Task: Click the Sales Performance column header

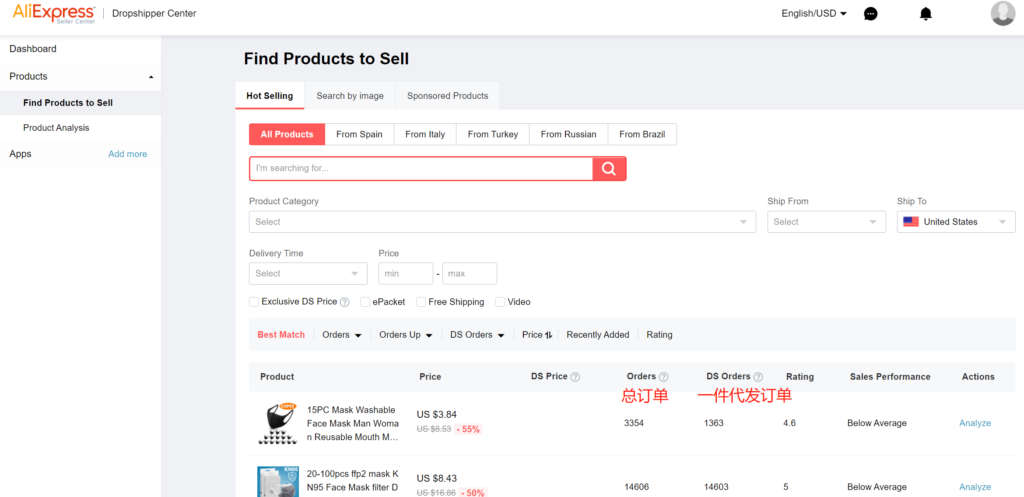Action: point(890,377)
